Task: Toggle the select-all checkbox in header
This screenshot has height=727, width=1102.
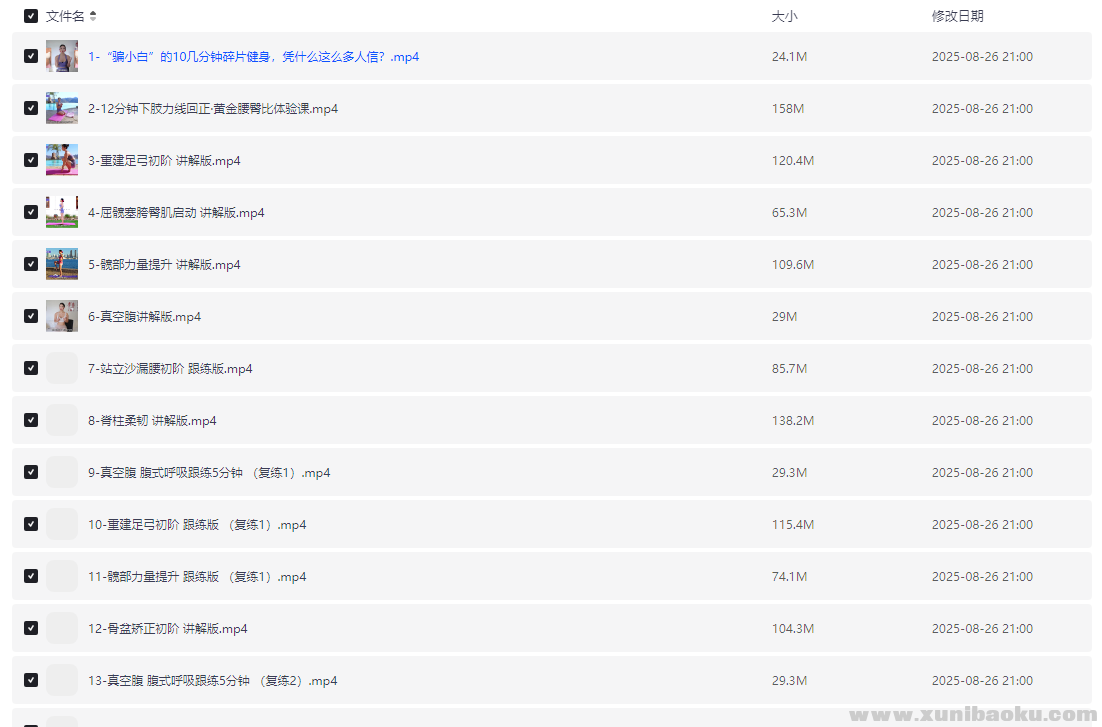Action: point(31,16)
